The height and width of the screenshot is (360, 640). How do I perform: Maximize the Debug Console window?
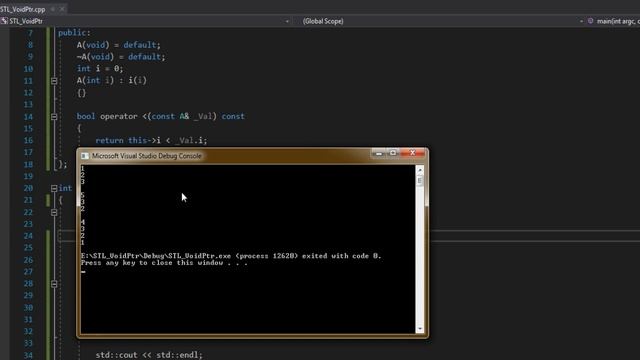tap(393, 153)
